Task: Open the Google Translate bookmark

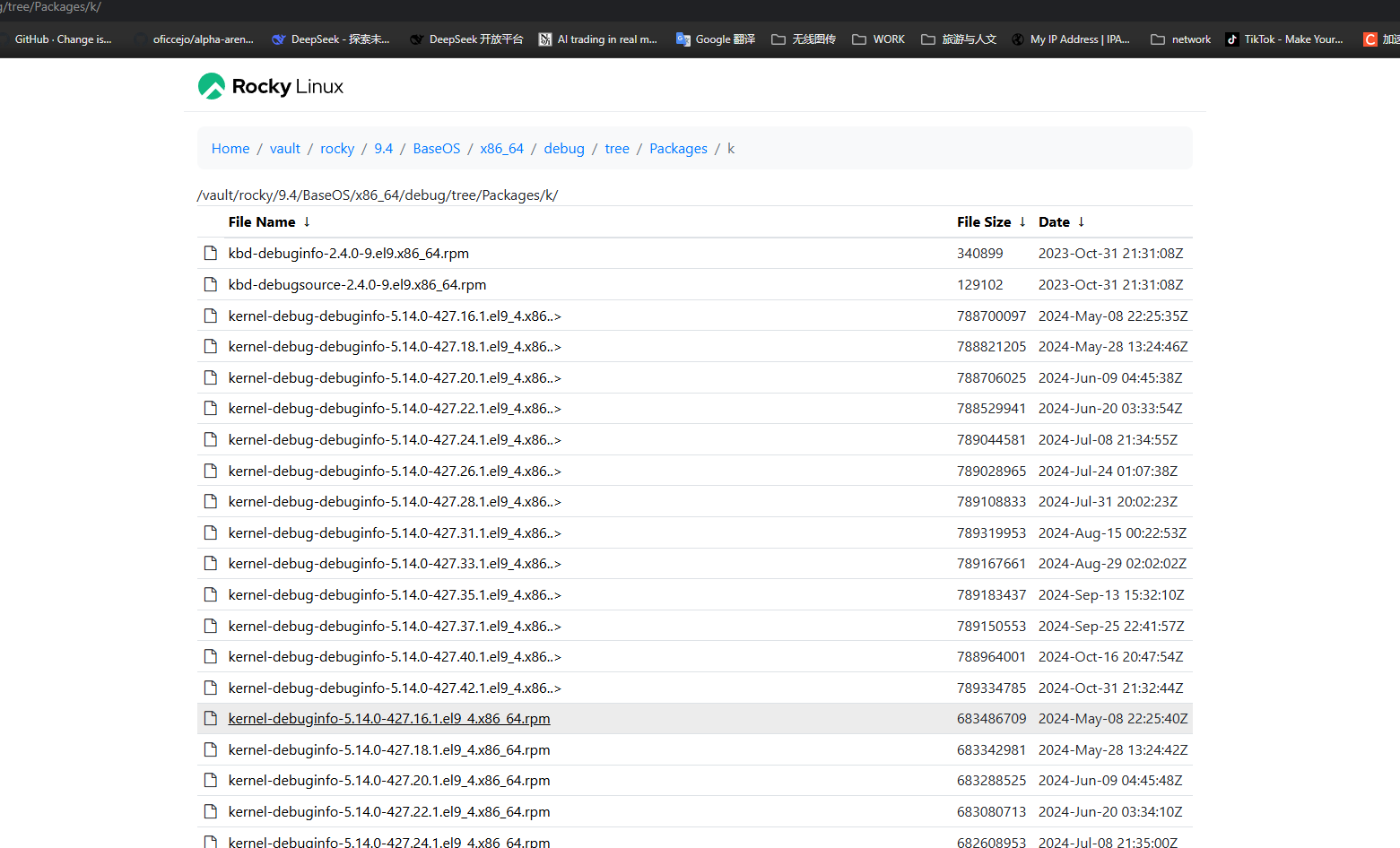Action: click(x=715, y=39)
